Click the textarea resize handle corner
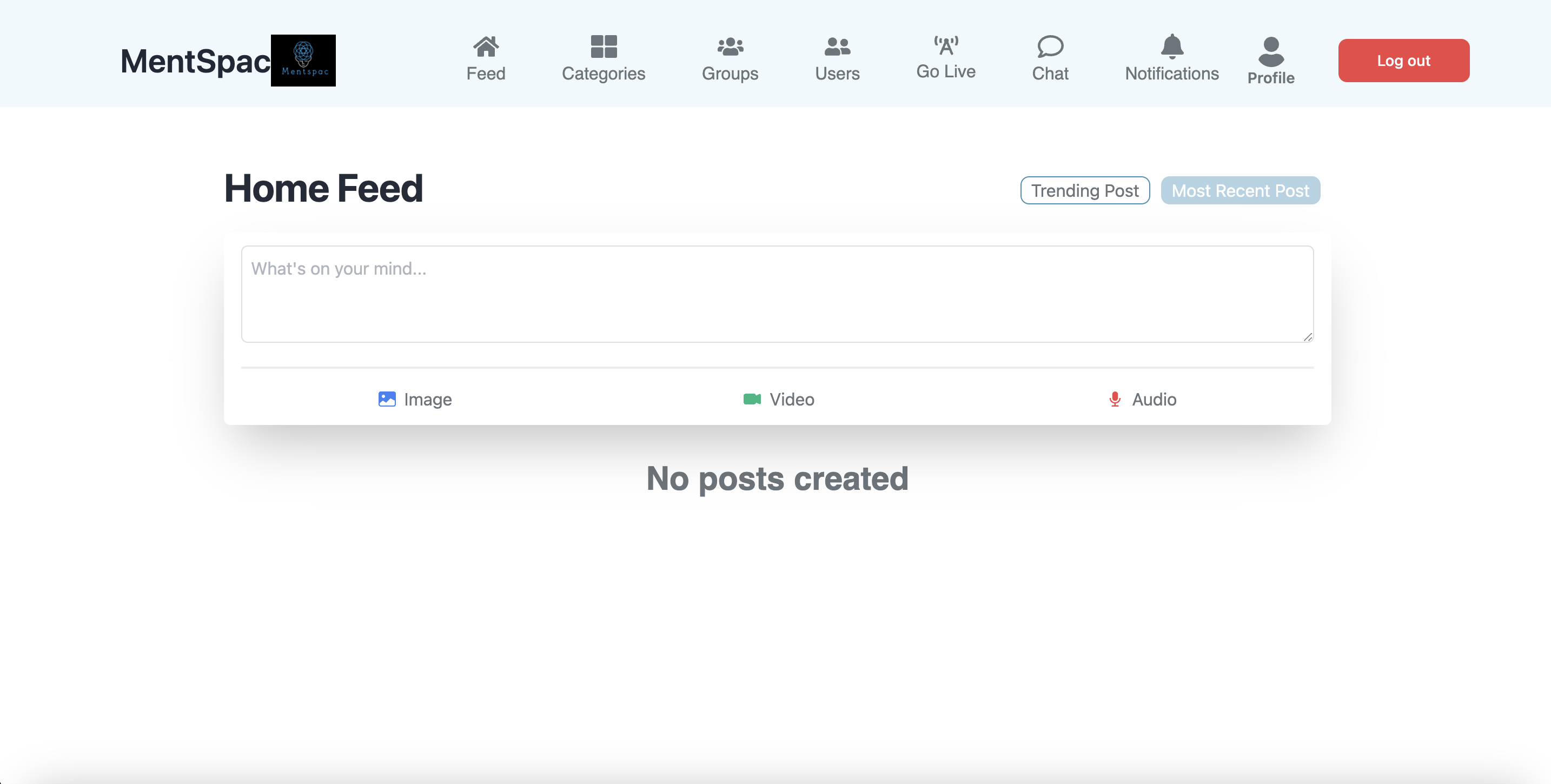Image resolution: width=1551 pixels, height=784 pixels. click(1307, 337)
